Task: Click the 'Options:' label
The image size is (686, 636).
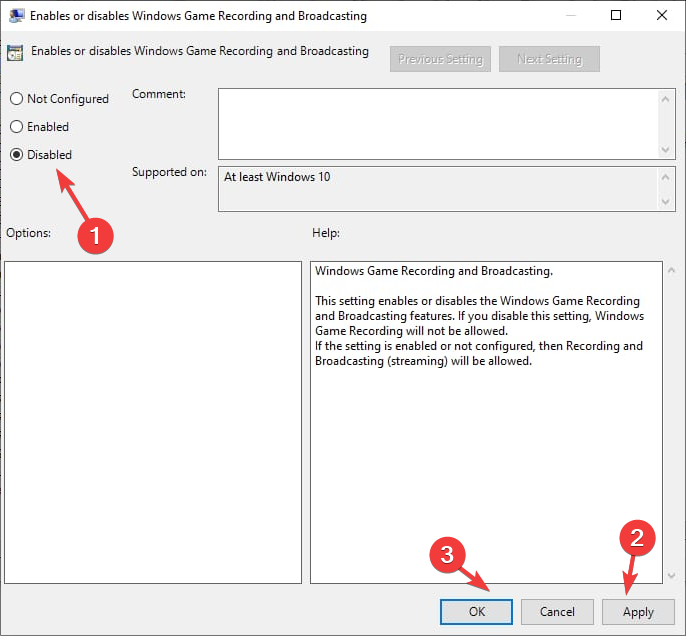Action: click(x=28, y=233)
